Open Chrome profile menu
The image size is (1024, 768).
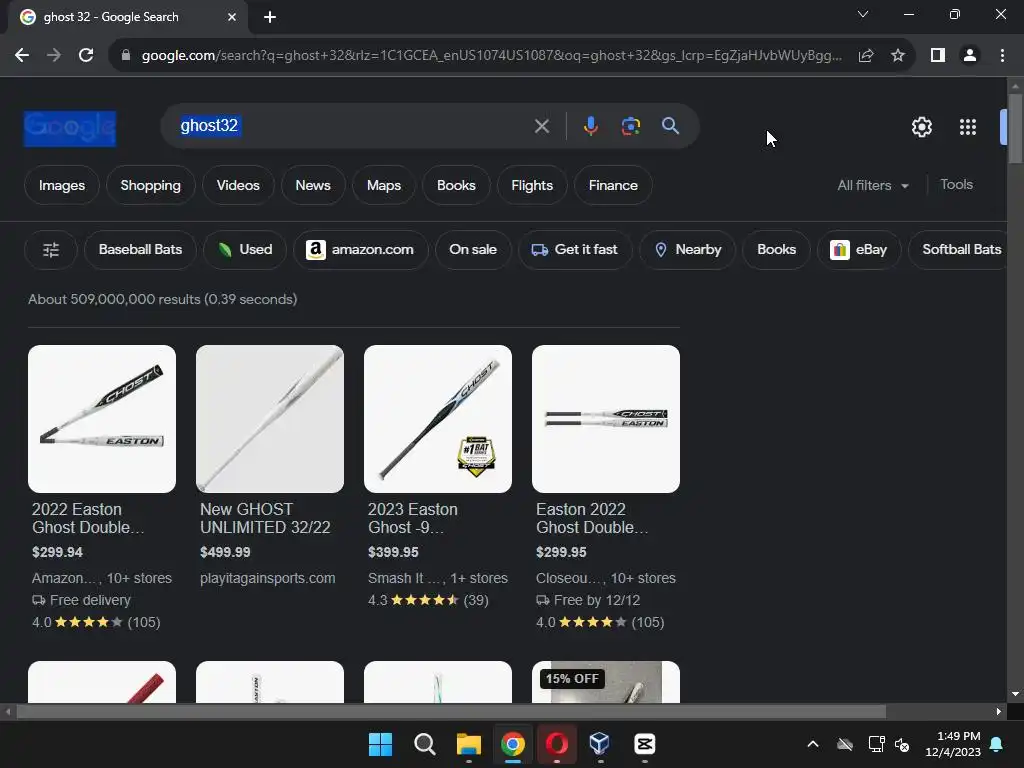click(970, 56)
